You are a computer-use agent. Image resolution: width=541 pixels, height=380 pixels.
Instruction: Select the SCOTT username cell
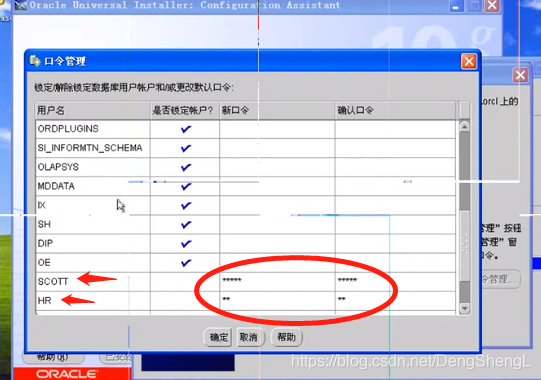tap(93, 282)
